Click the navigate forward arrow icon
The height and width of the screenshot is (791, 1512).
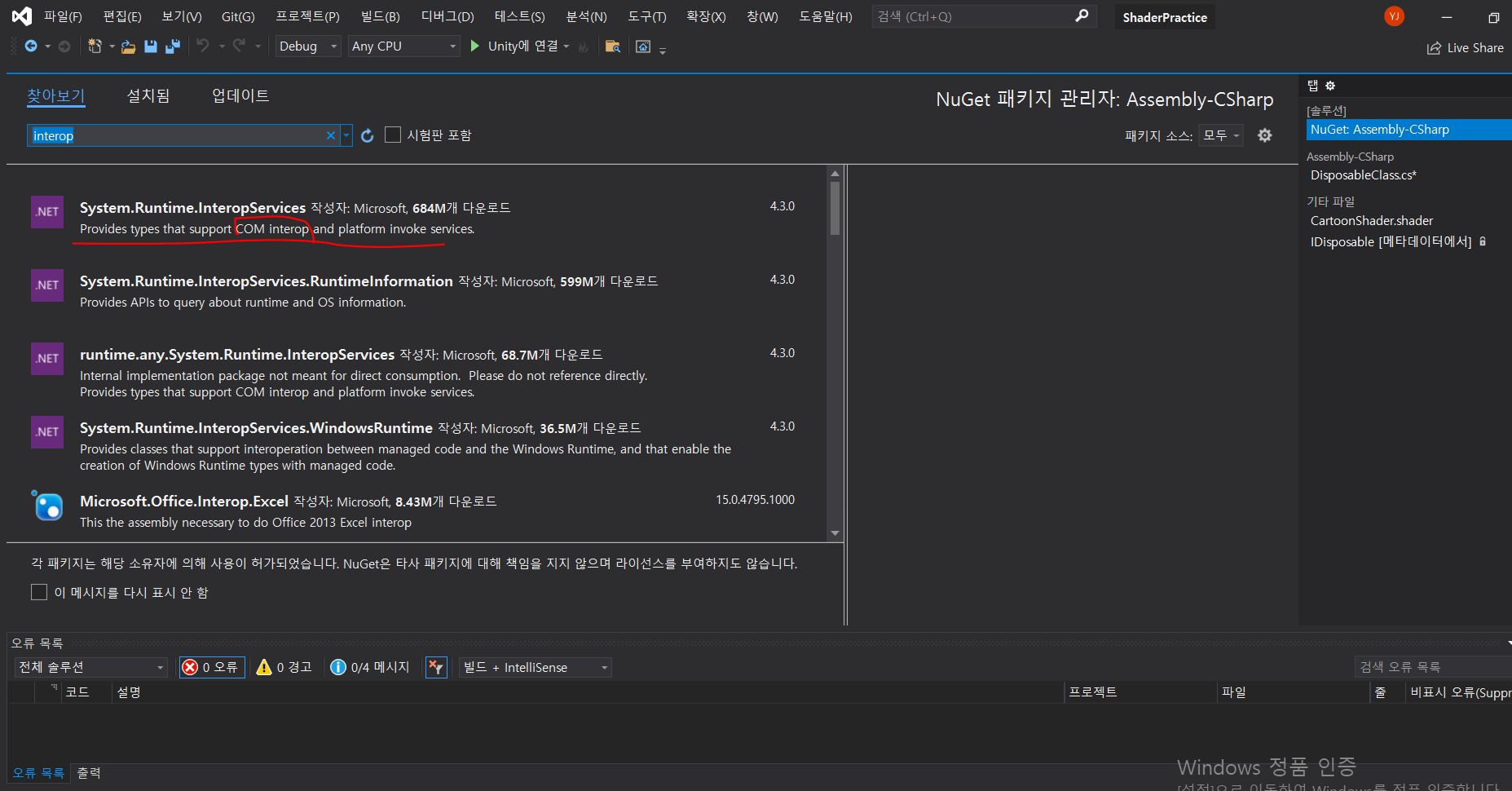tap(64, 46)
